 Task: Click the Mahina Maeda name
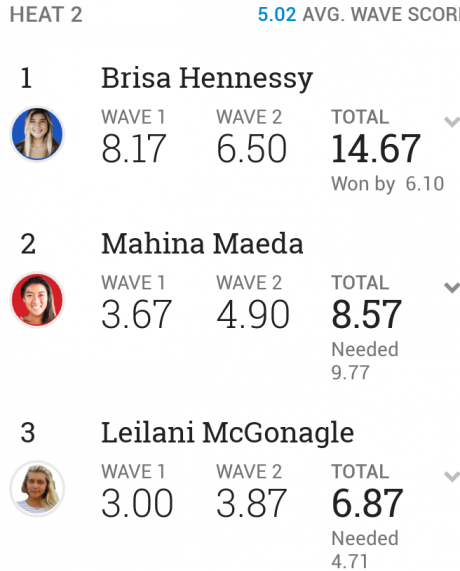tap(202, 243)
